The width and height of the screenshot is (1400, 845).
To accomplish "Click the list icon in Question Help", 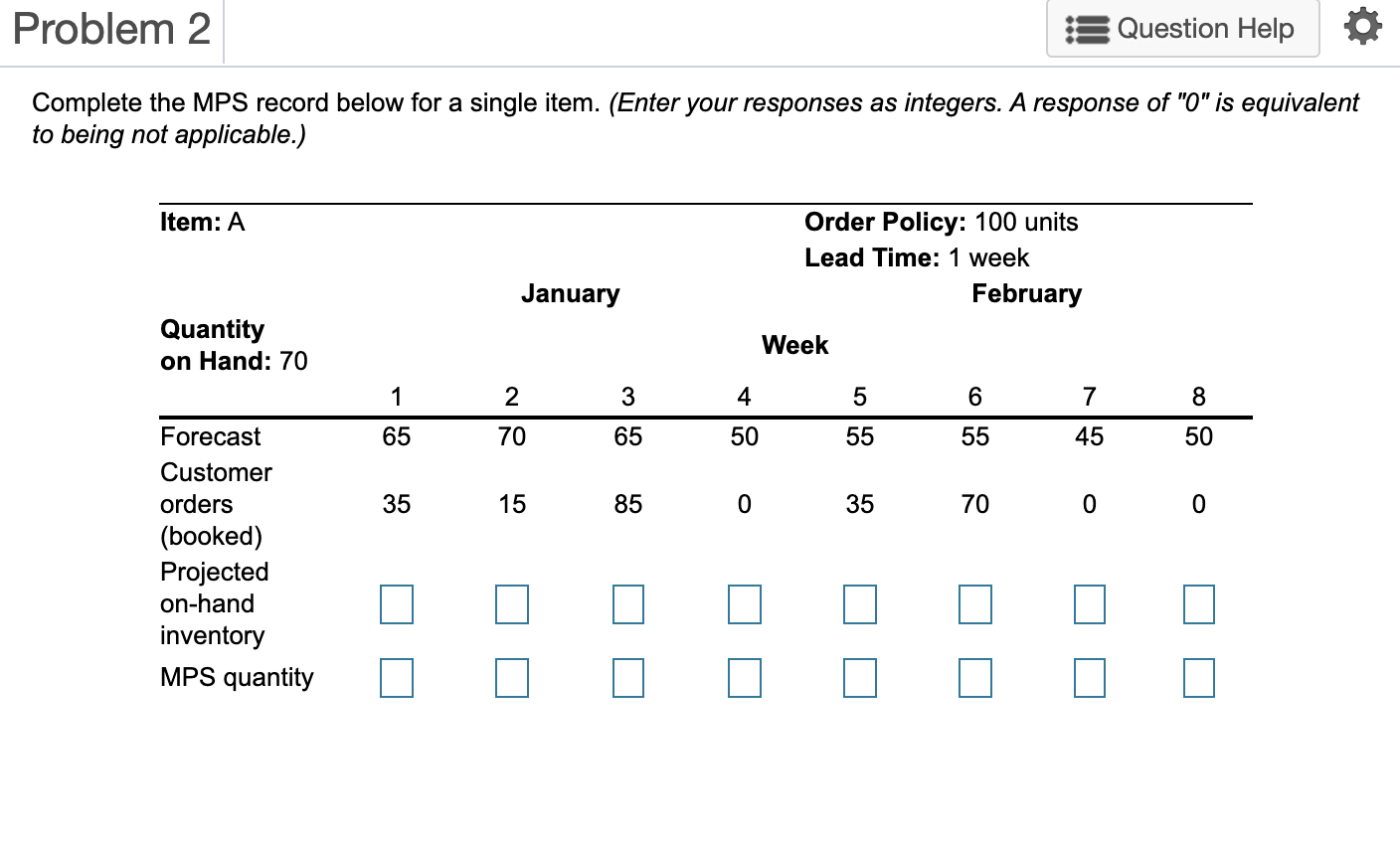I will [x=1088, y=29].
